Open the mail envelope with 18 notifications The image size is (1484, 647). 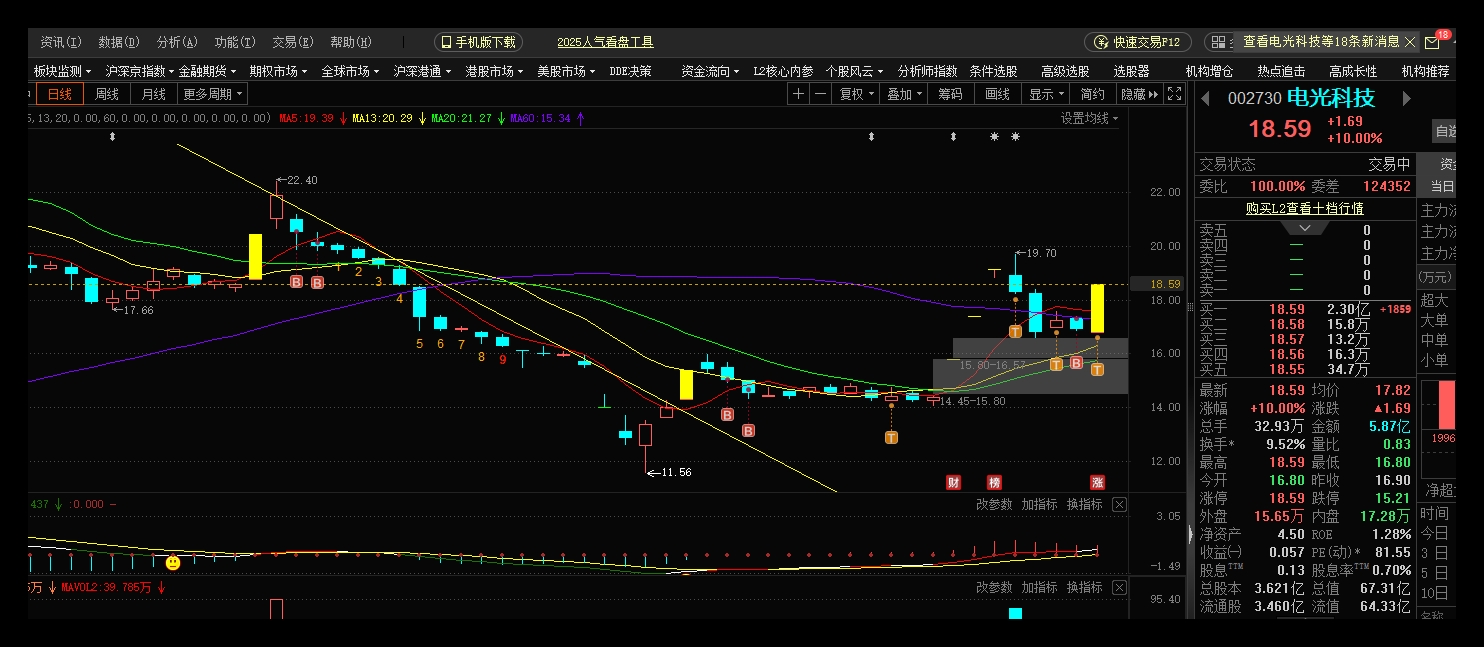1432,43
